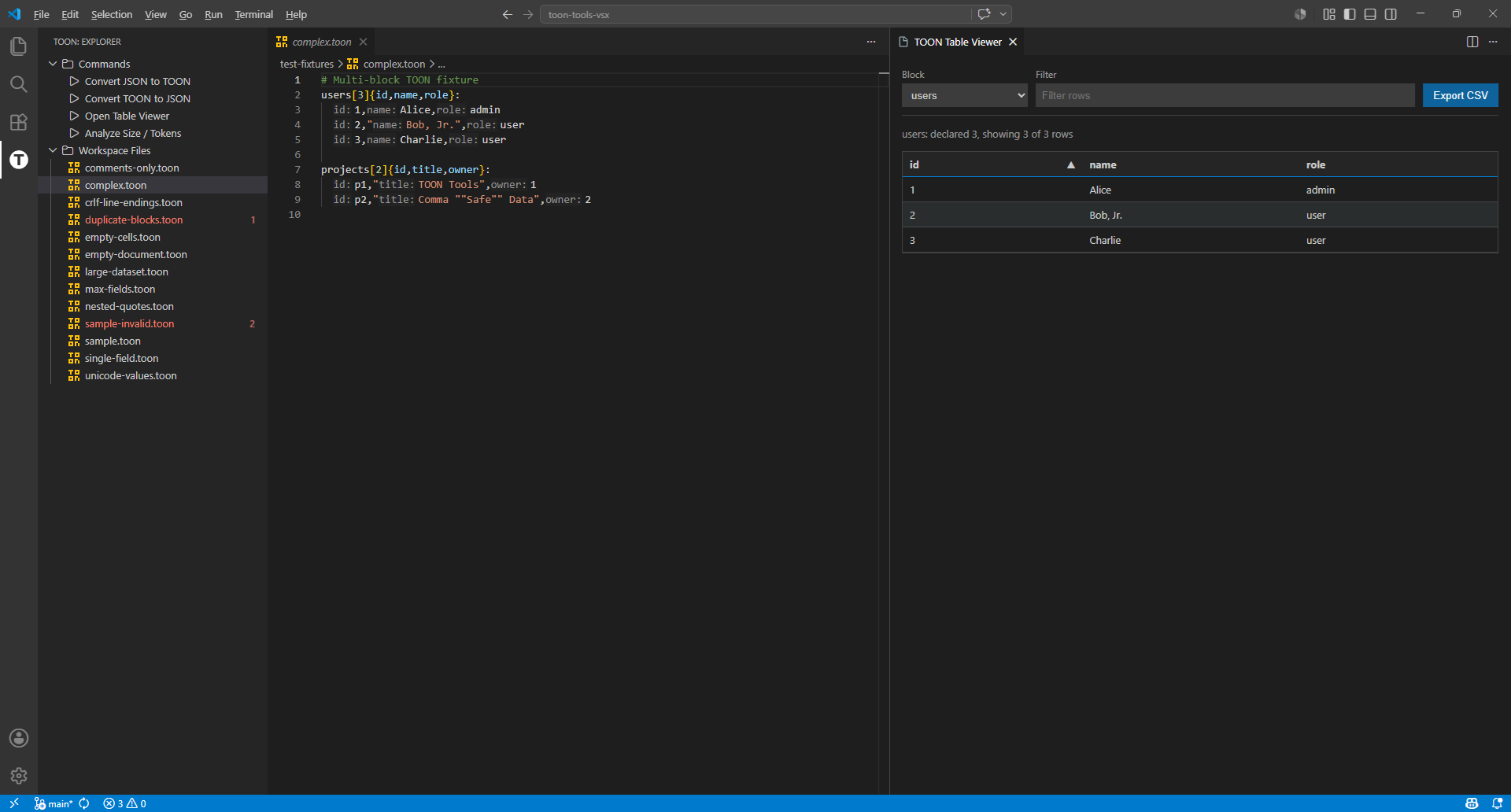This screenshot has width=1511, height=812.
Task: Open notifications bell in status bar
Action: 1497,803
